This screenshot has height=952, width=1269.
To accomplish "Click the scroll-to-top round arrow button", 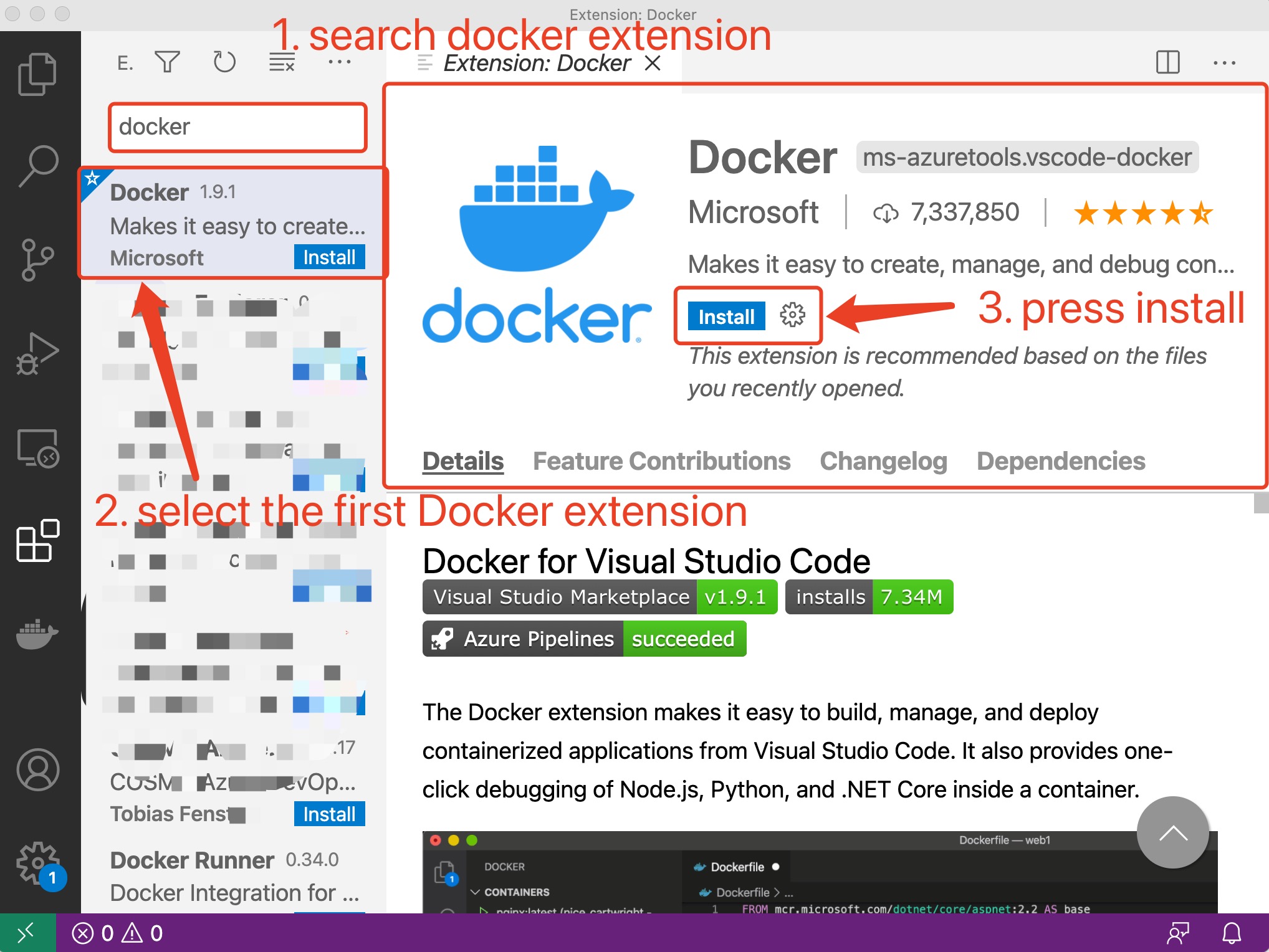I will coord(1172,832).
